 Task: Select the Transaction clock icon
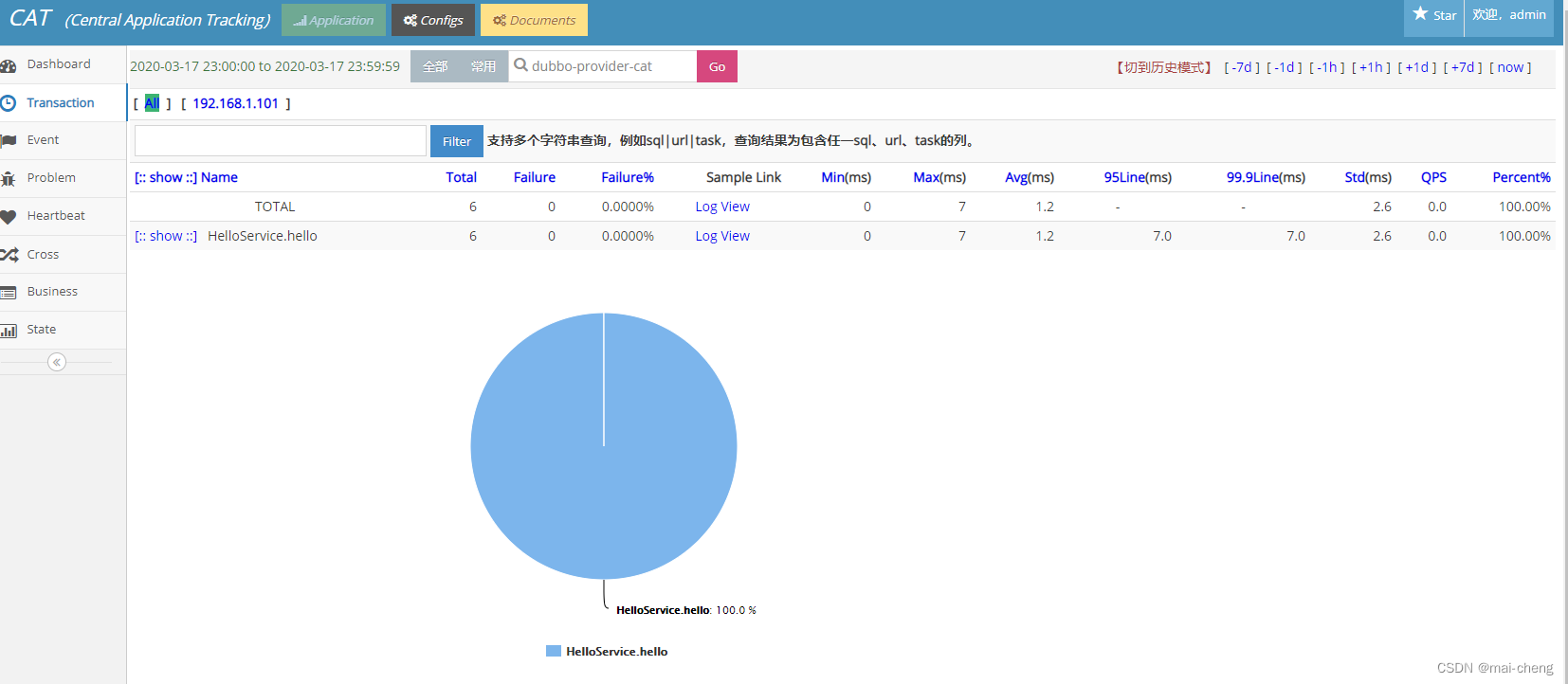[9, 103]
